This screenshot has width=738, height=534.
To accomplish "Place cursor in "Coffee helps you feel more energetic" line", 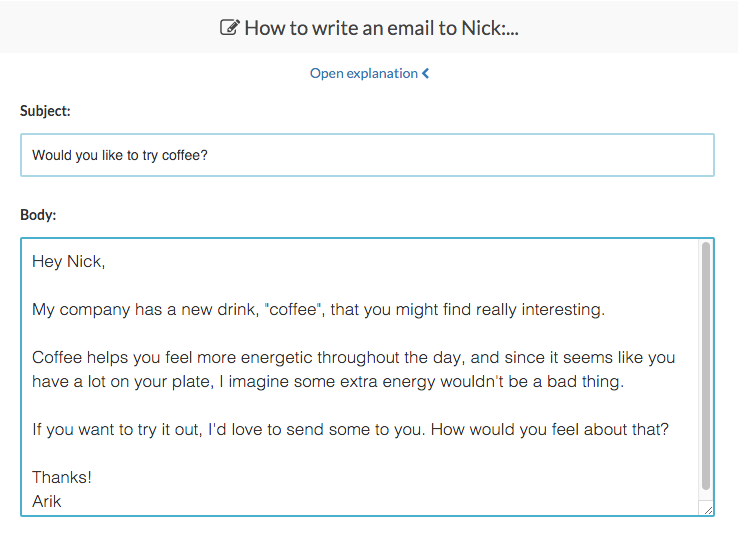I will pos(353,358).
